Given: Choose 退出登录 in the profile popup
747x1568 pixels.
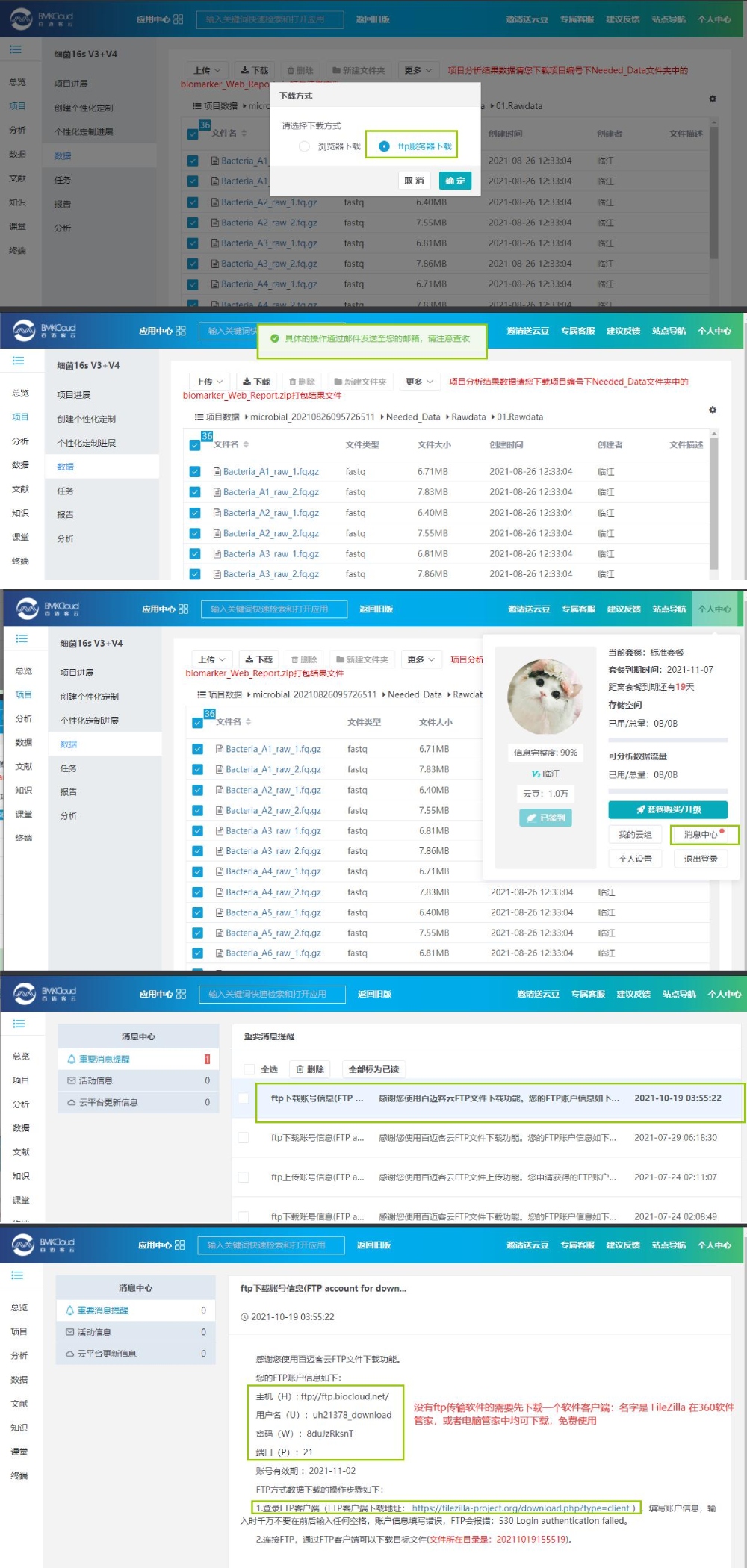Looking at the screenshot, I should [700, 859].
